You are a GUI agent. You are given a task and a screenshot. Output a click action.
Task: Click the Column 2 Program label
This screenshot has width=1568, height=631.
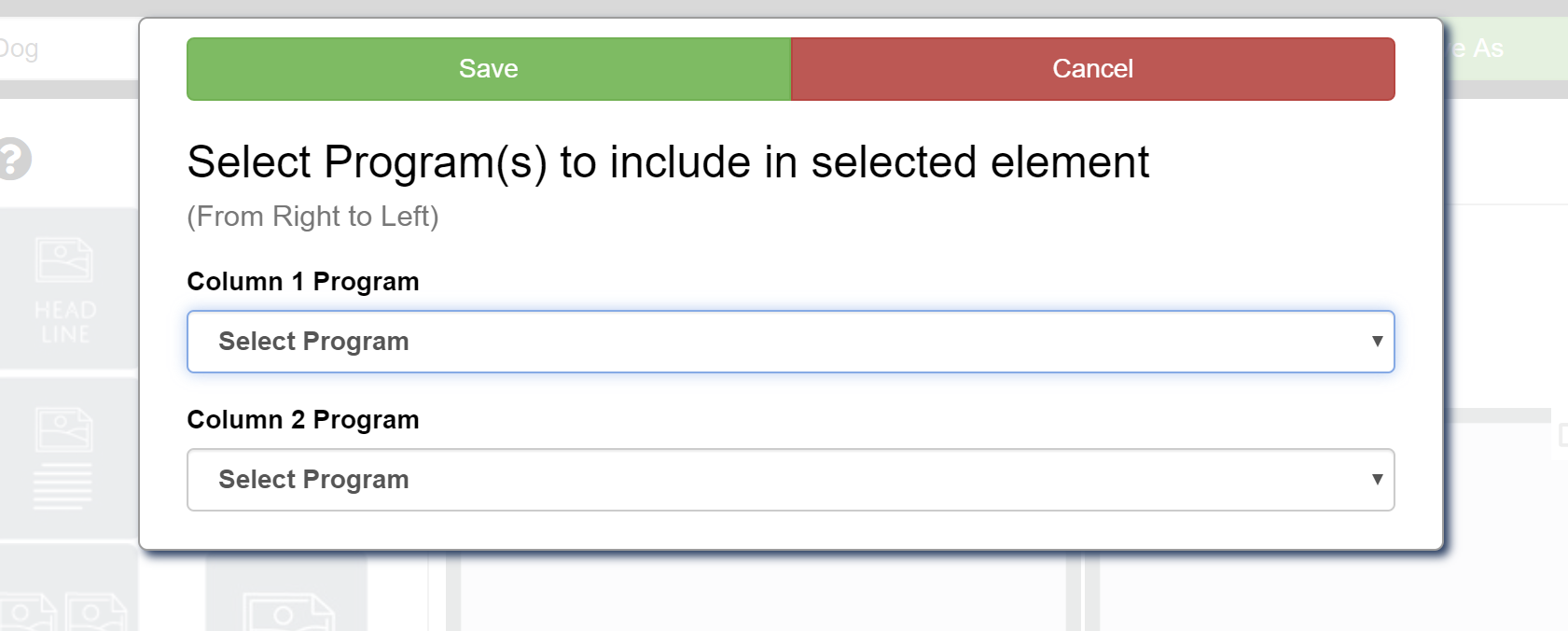click(x=303, y=420)
